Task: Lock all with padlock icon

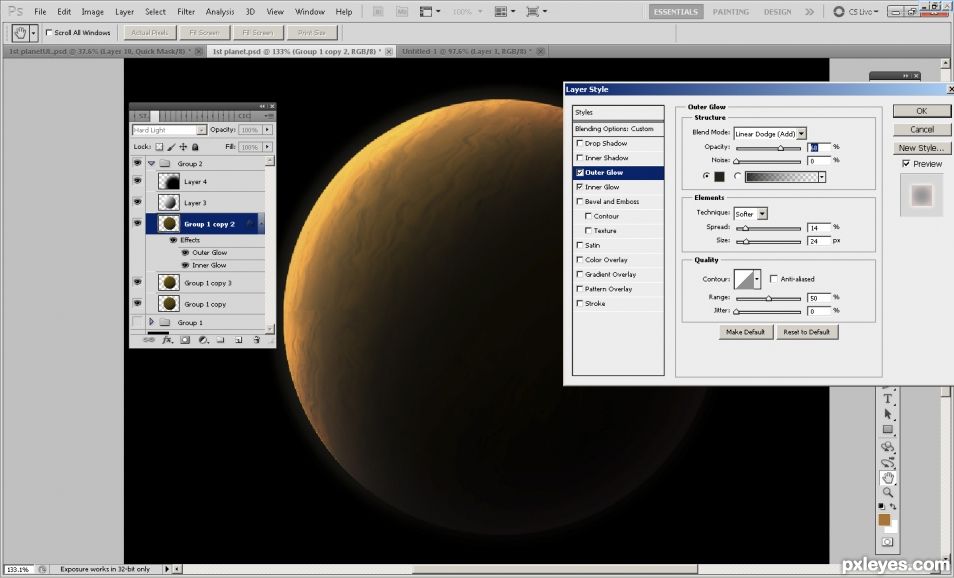Action: [x=195, y=147]
